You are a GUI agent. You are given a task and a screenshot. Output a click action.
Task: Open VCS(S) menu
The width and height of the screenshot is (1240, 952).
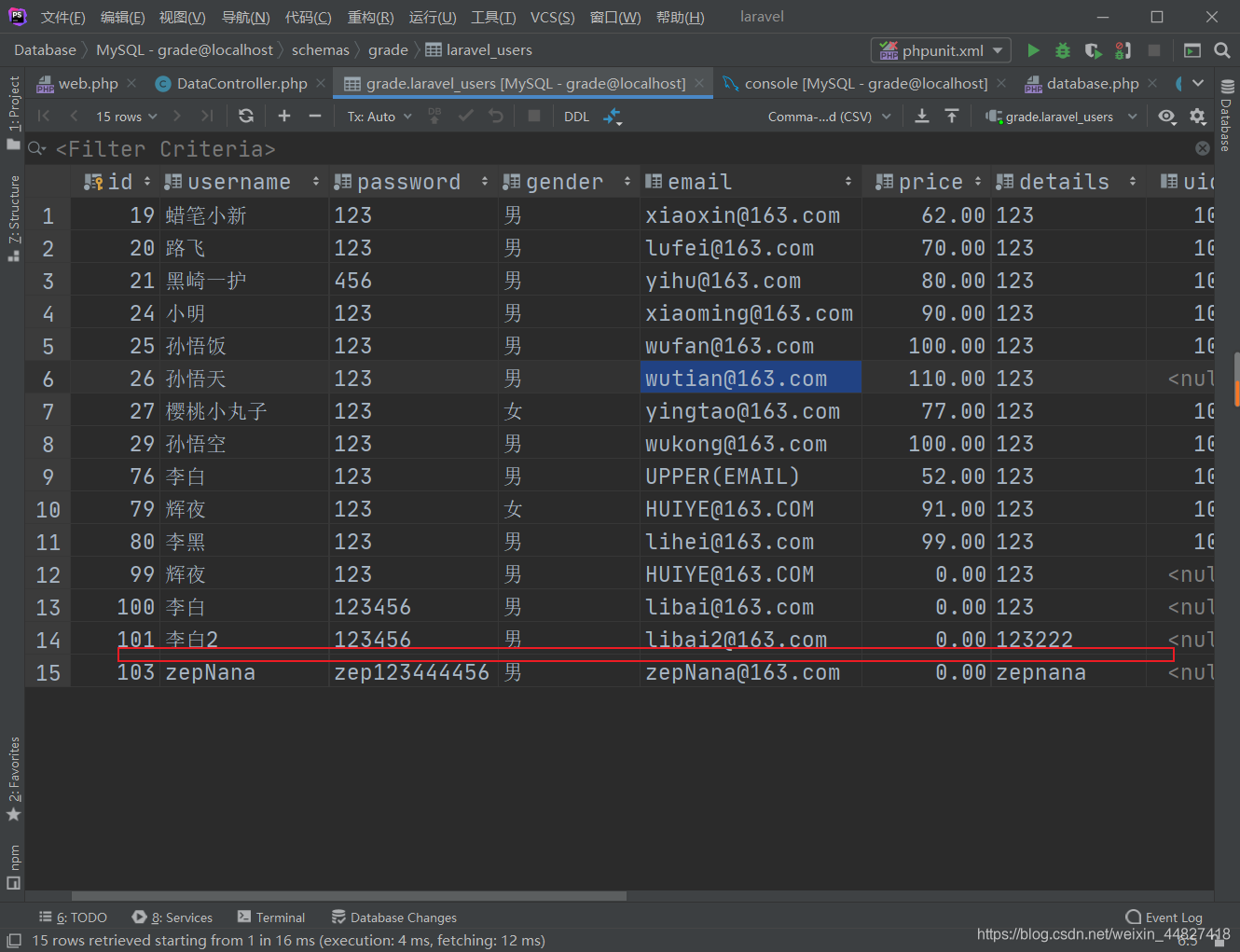tap(552, 17)
